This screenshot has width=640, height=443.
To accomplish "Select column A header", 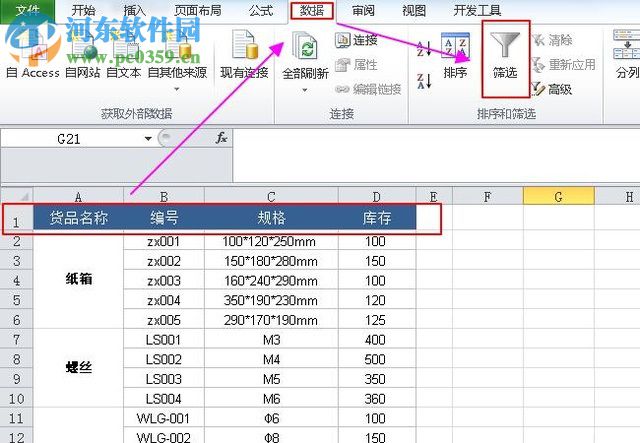I will coord(78,197).
